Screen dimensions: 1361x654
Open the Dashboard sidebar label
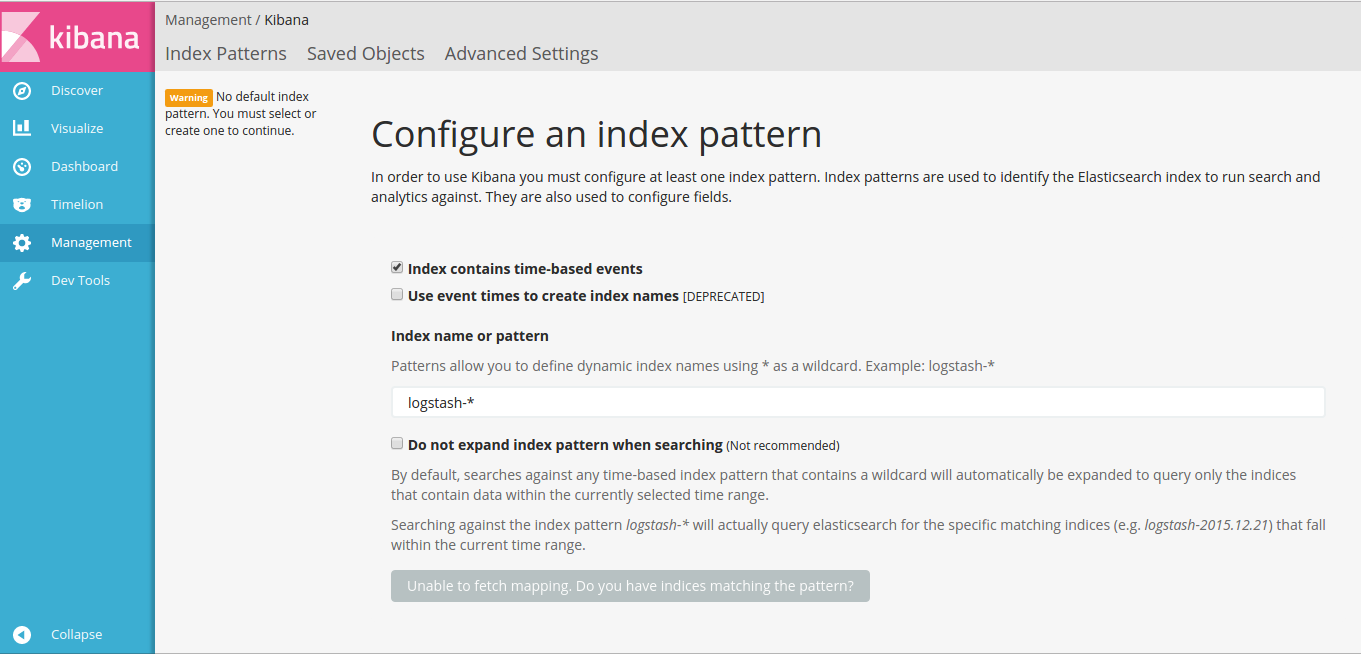point(84,167)
